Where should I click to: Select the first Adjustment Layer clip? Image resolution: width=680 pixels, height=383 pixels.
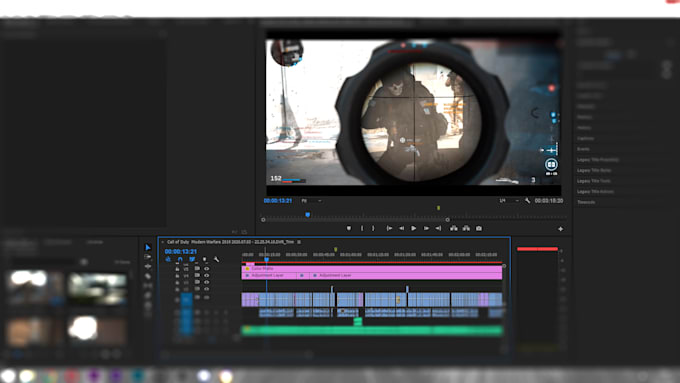tap(269, 275)
